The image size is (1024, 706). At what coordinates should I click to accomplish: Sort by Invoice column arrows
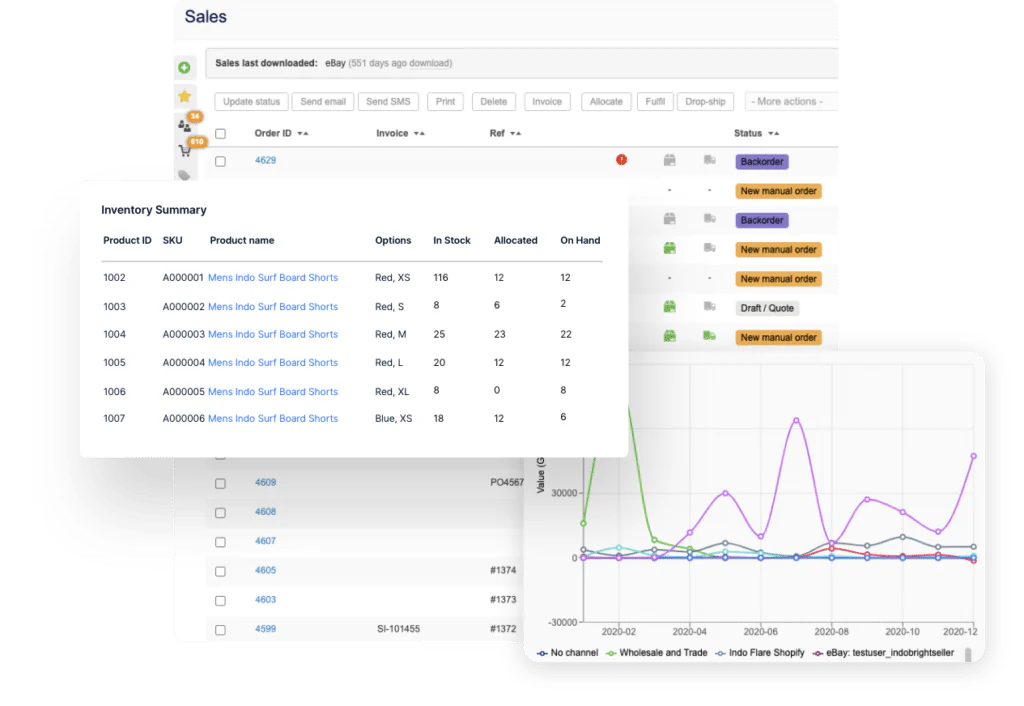(x=419, y=133)
